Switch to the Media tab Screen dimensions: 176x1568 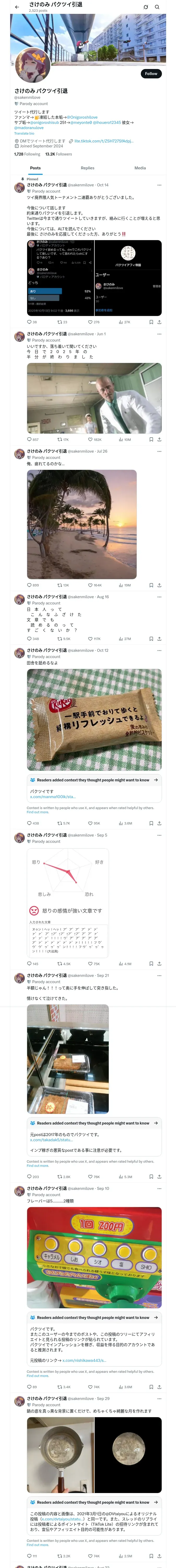[140, 168]
